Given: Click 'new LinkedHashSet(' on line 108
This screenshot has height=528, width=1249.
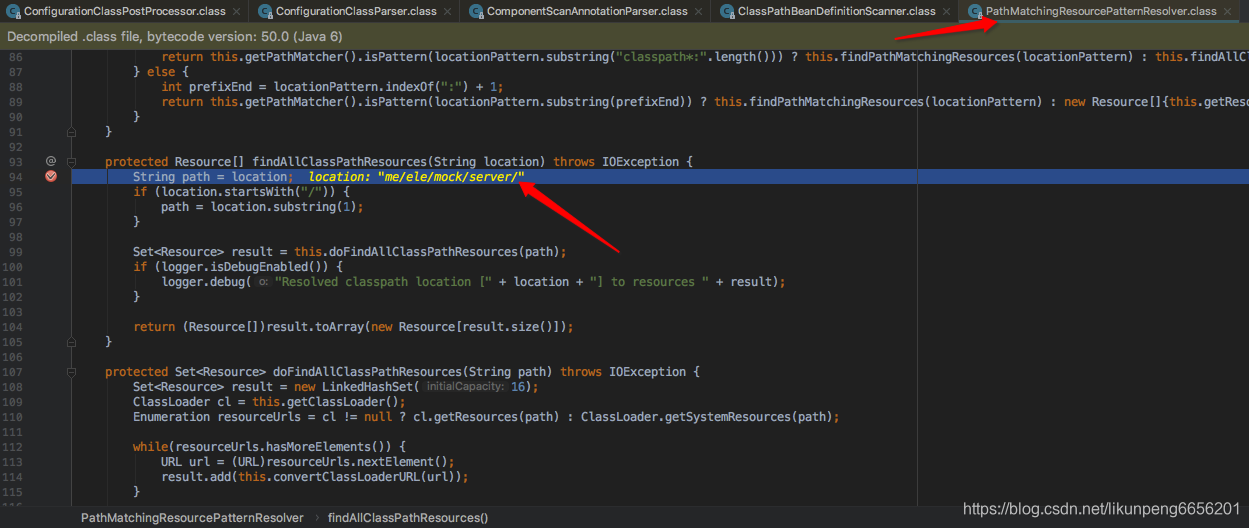Looking at the screenshot, I should click(x=358, y=386).
